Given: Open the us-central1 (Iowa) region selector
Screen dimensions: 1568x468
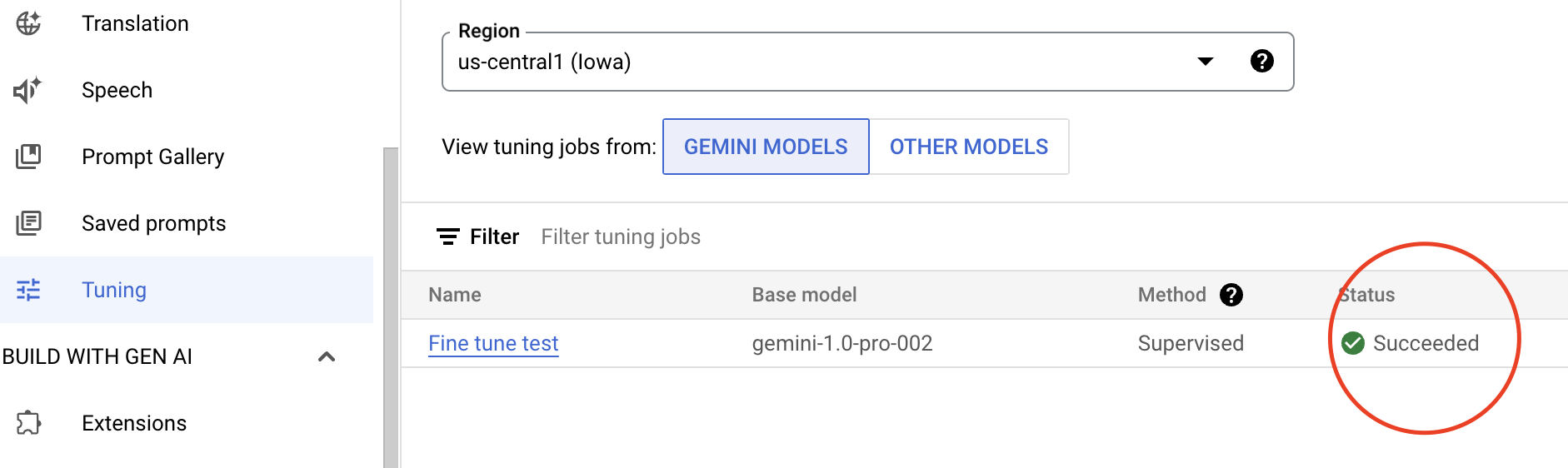Looking at the screenshot, I should click(867, 62).
